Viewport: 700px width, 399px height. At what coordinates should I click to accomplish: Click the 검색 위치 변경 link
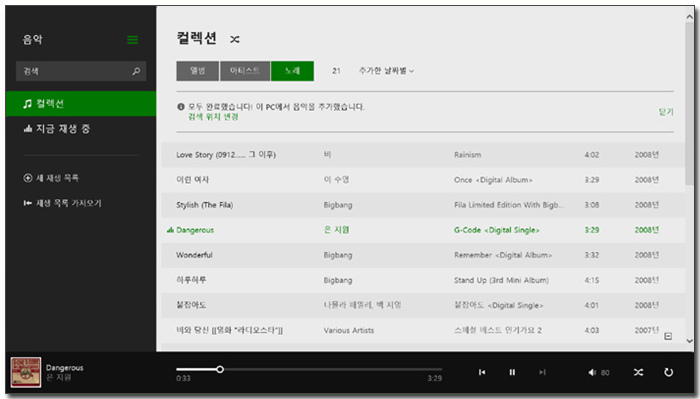(213, 117)
